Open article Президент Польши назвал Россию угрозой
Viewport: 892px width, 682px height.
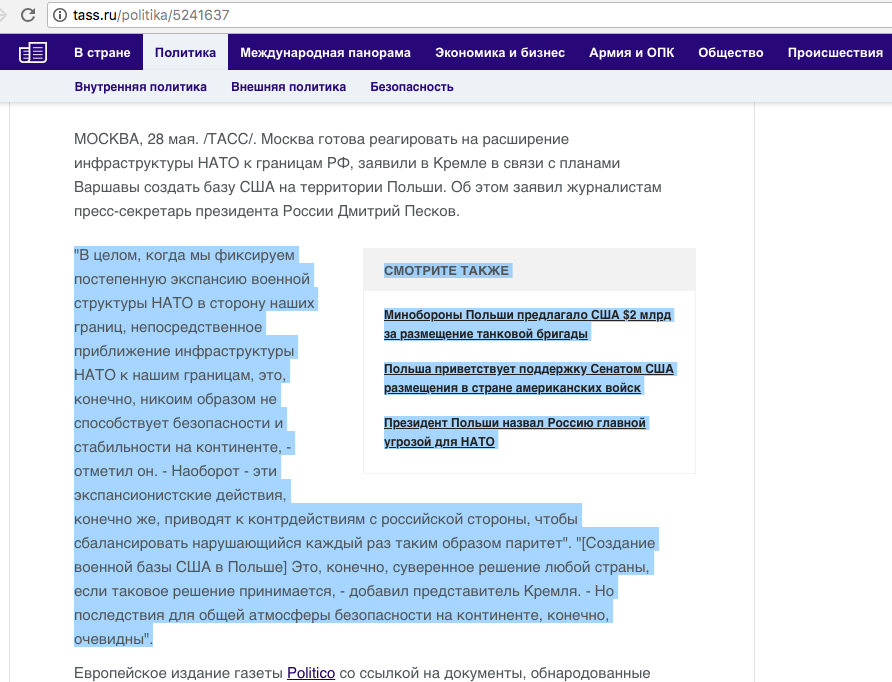pos(514,432)
